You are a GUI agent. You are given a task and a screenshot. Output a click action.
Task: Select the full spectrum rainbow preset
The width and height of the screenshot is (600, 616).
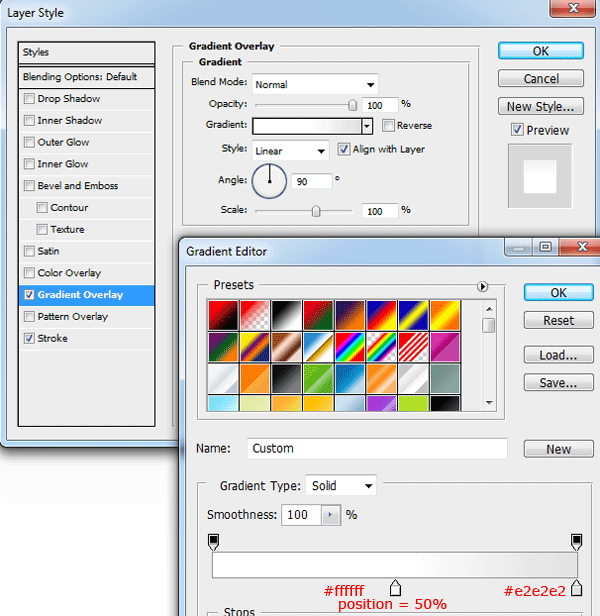click(x=350, y=347)
